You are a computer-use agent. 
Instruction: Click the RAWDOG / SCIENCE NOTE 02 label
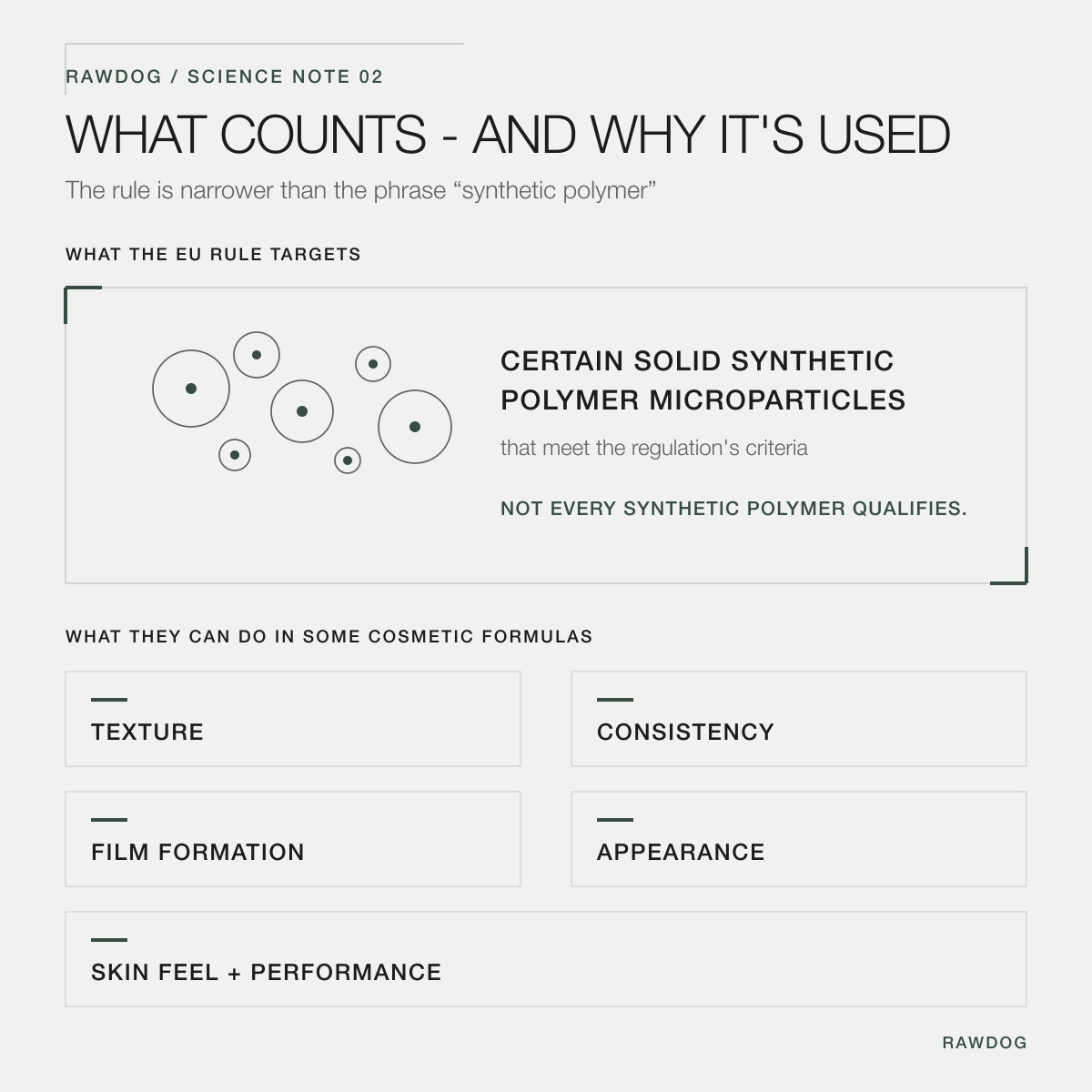pos(224,76)
